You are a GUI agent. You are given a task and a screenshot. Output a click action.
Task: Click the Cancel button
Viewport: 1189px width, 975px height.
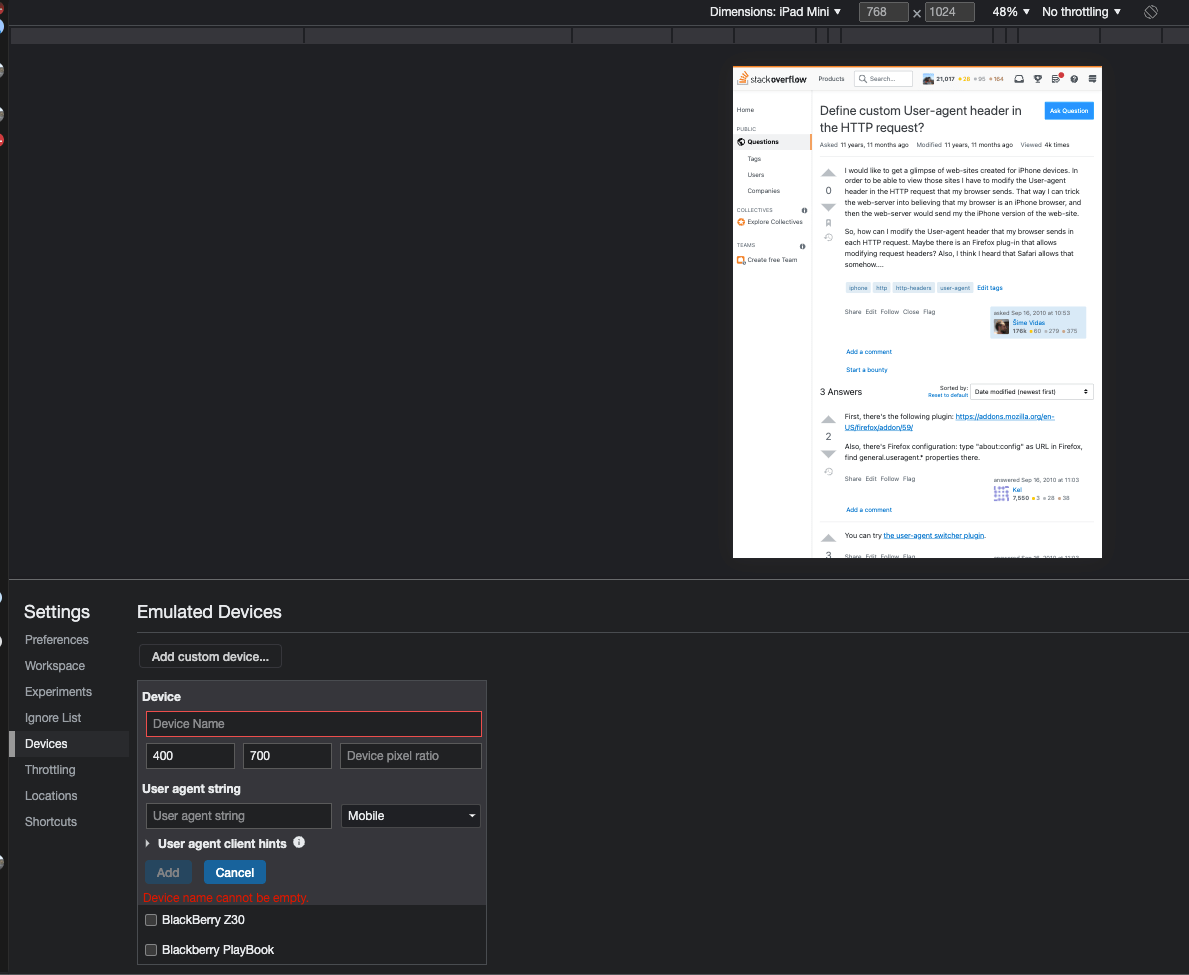click(234, 873)
